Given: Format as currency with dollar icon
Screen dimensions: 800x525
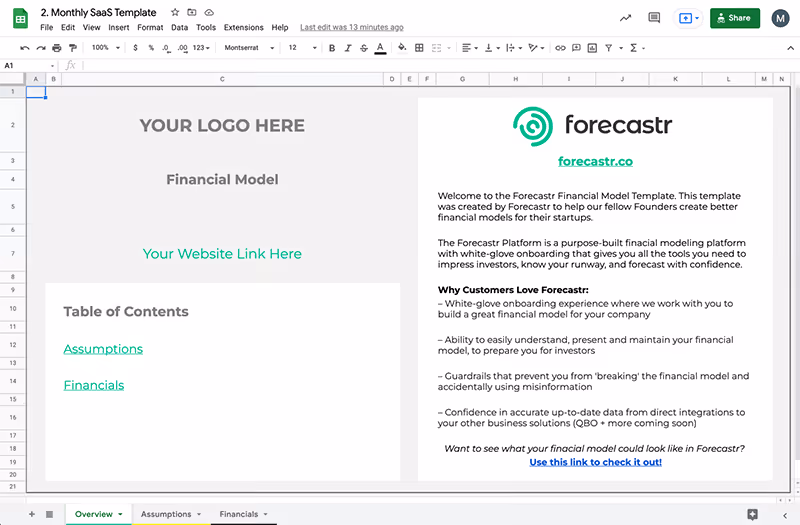Looking at the screenshot, I should 135,48.
